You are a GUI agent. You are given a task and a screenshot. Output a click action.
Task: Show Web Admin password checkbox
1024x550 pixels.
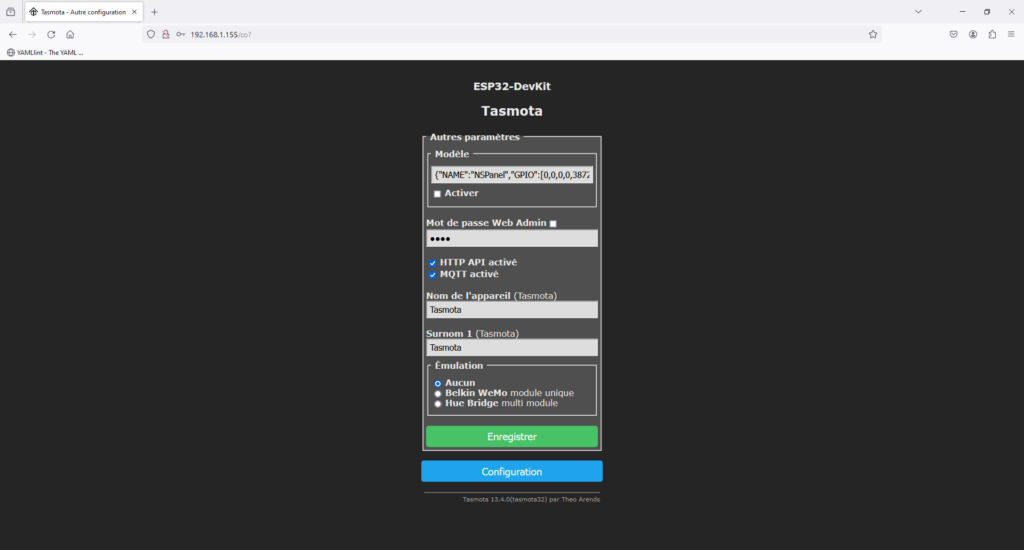pos(553,224)
